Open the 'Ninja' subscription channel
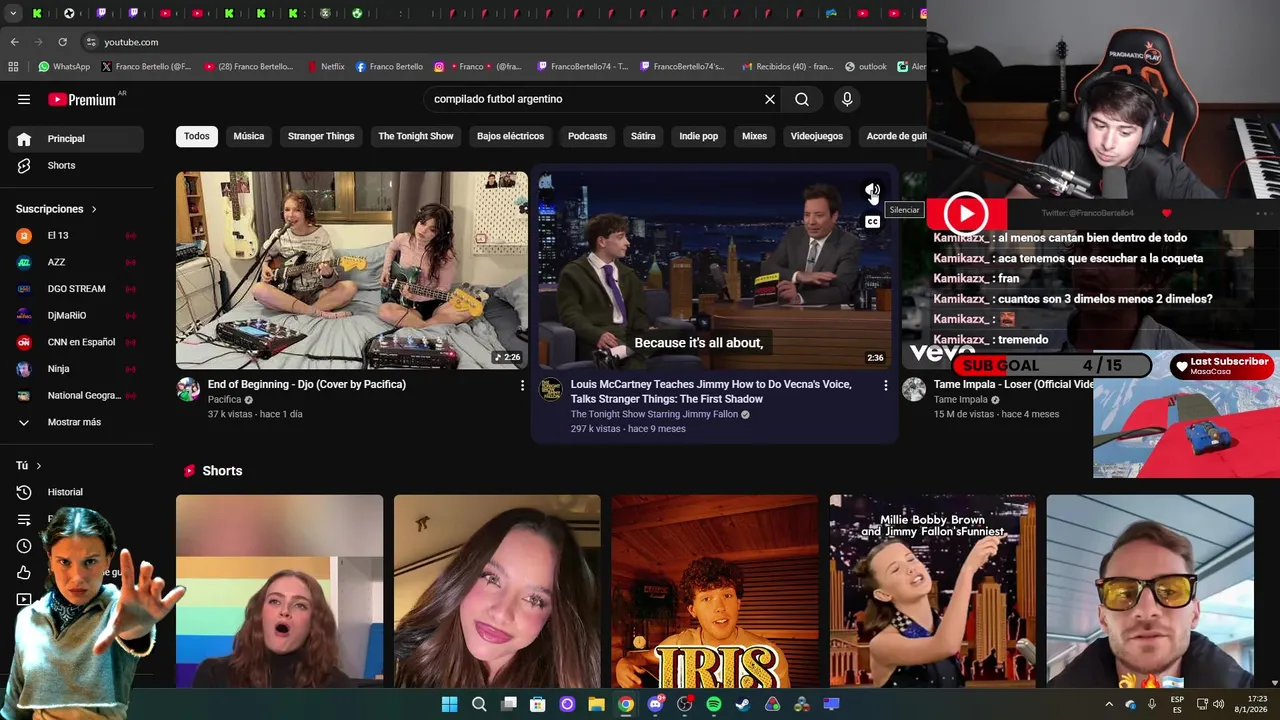Screen dimensions: 1280x720 [x=76, y=369]
